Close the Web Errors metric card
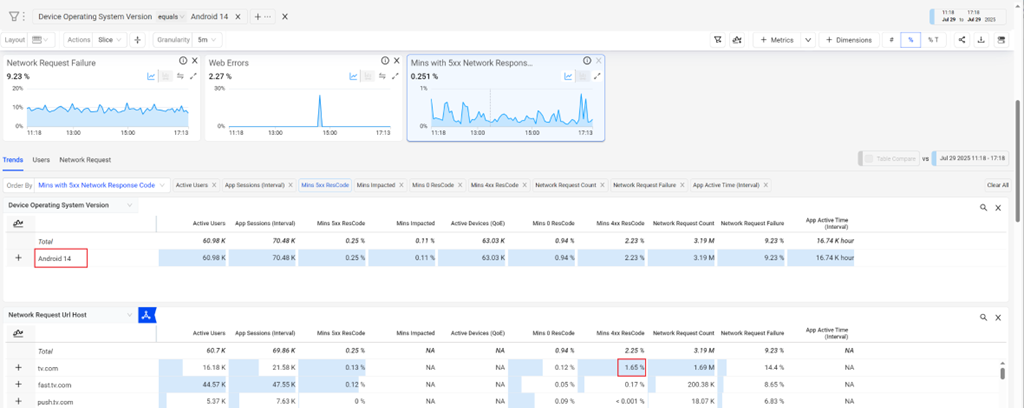Viewport: 1024px width, 408px height. pos(396,61)
